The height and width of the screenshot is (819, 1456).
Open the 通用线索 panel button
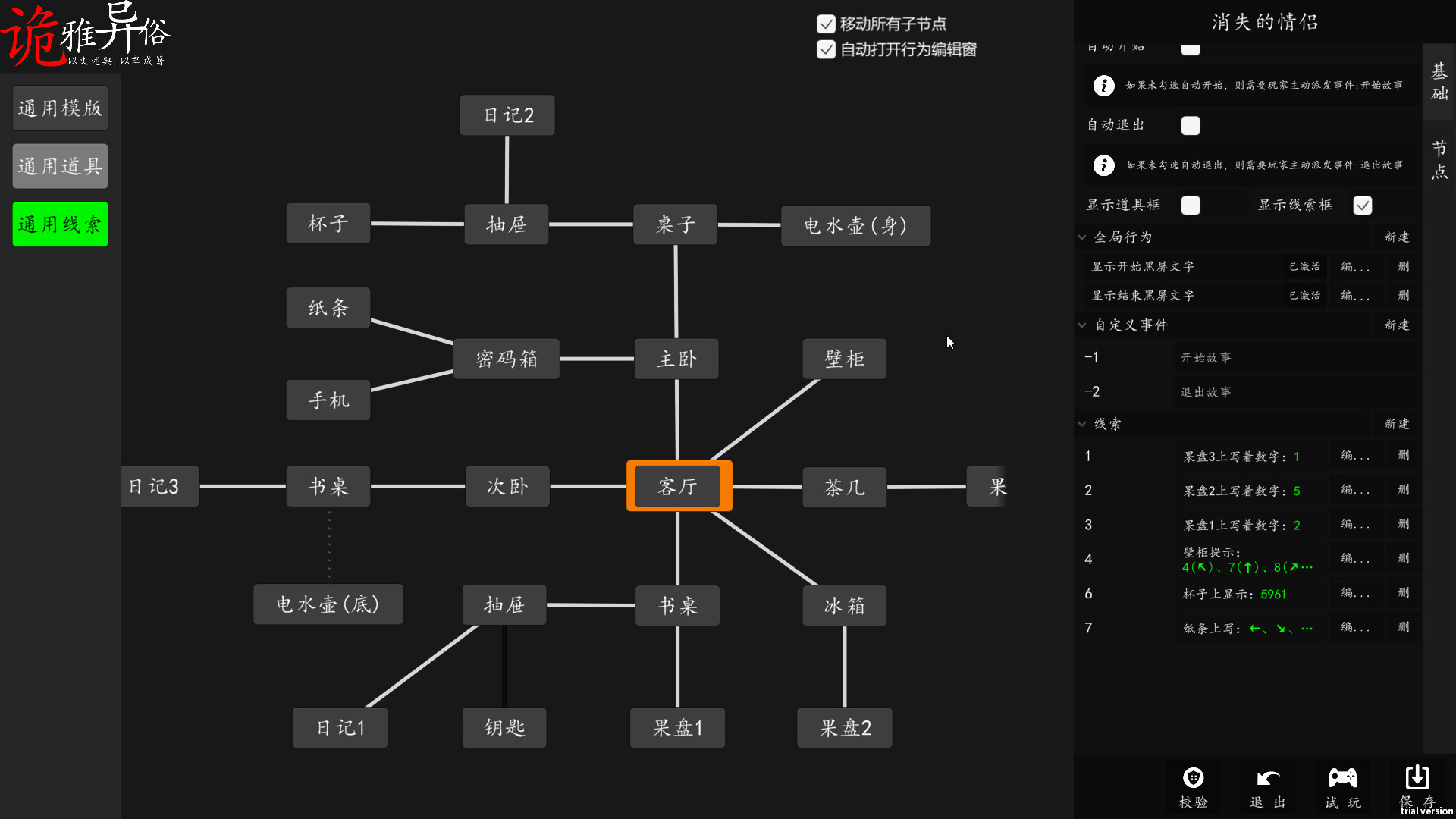coord(60,224)
